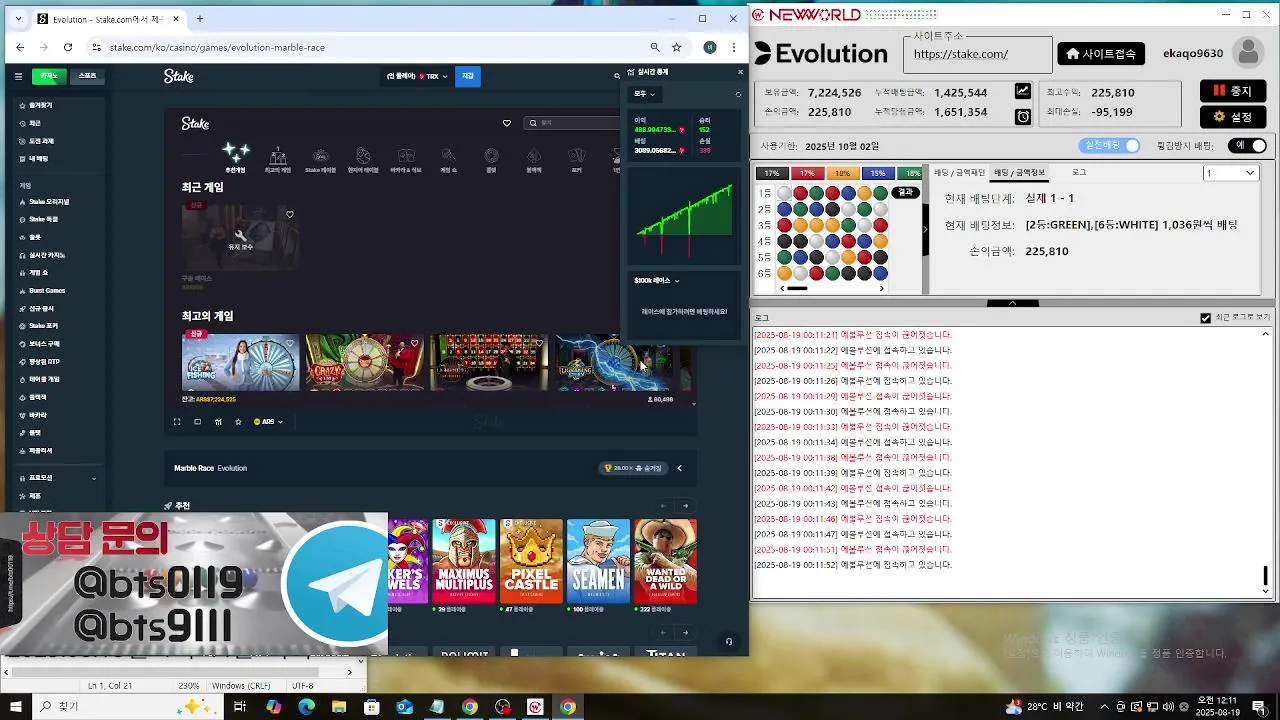Click the 사이트접속 button
The height and width of the screenshot is (720, 1280).
[x=1101, y=54]
